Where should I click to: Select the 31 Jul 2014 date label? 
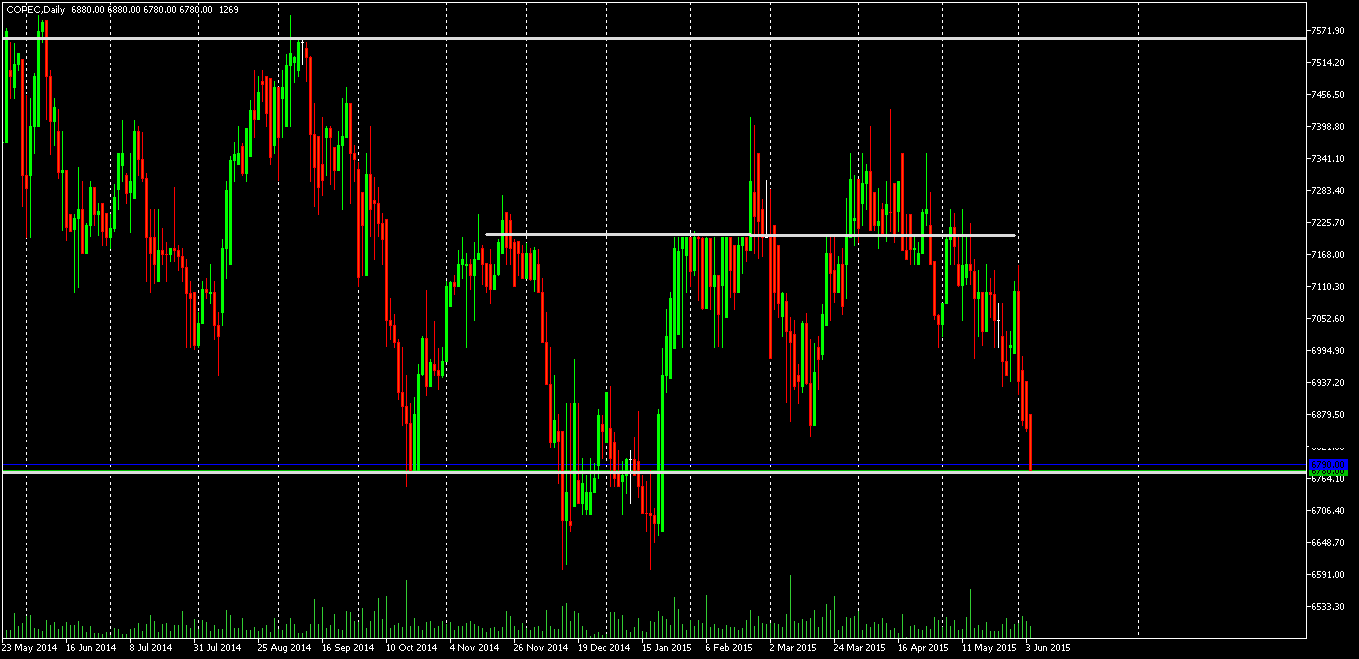[217, 648]
